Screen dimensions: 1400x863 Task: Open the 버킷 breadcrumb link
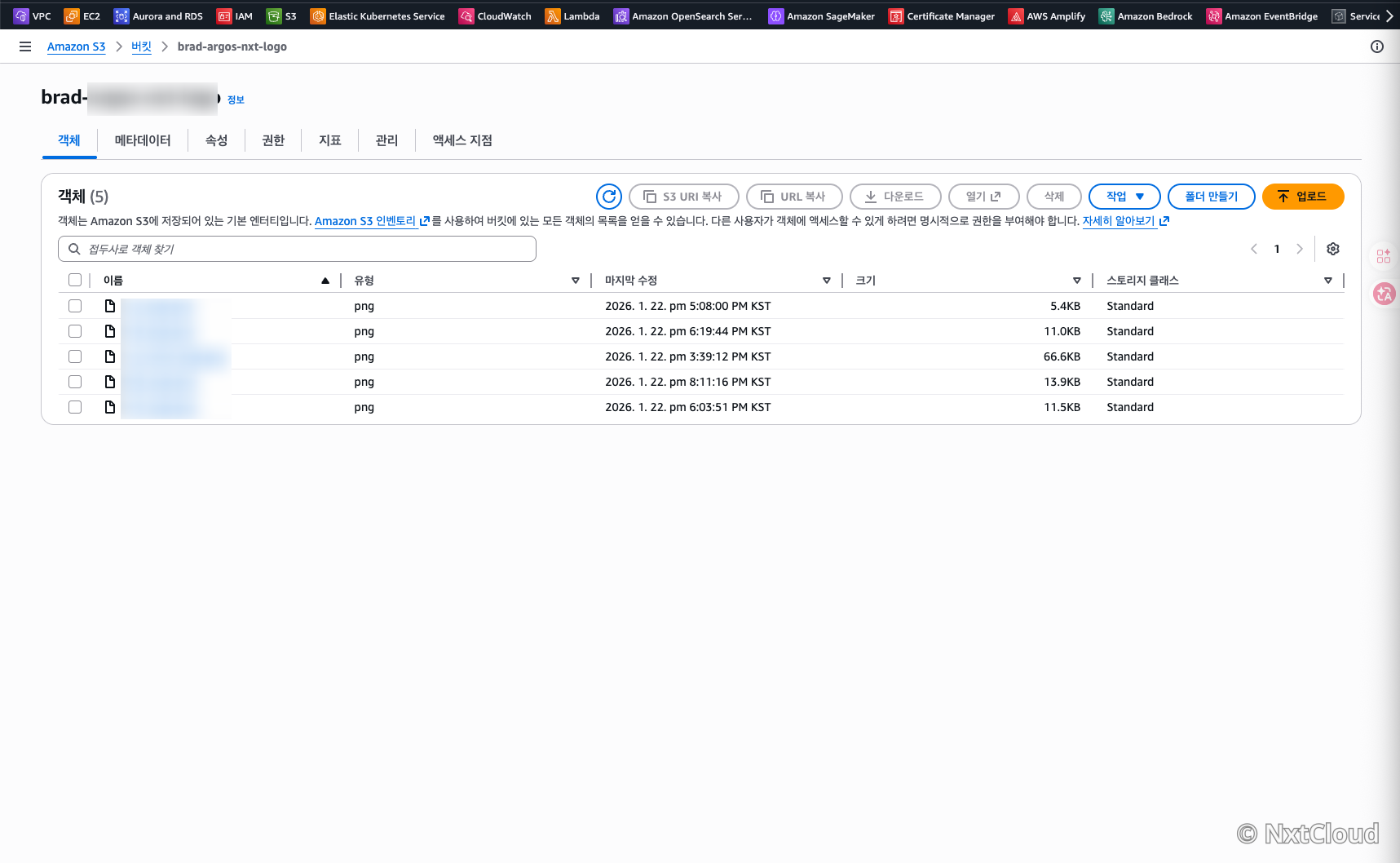(141, 46)
